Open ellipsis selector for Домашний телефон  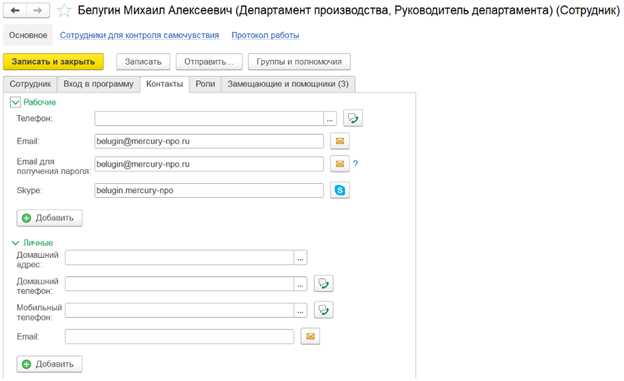click(300, 284)
